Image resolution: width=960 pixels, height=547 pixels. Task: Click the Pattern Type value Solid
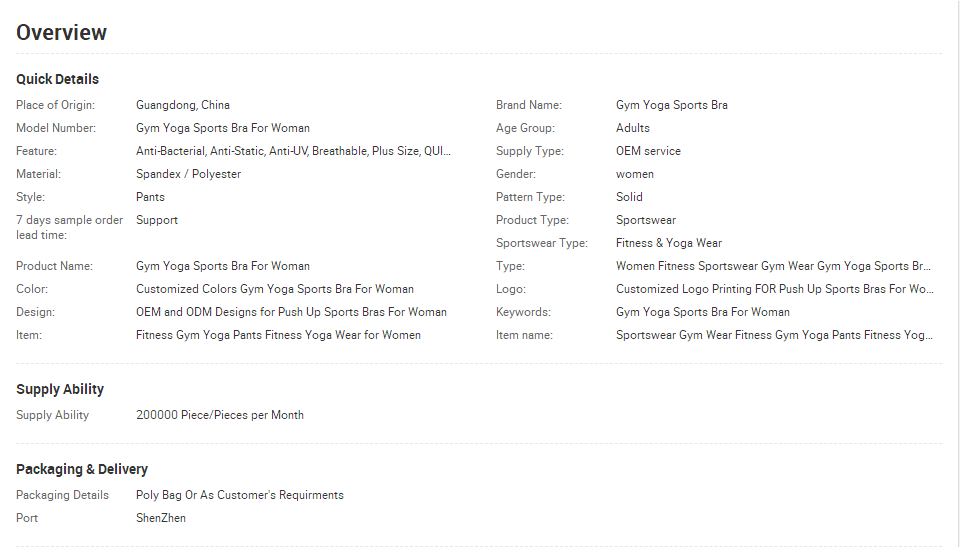pos(629,197)
